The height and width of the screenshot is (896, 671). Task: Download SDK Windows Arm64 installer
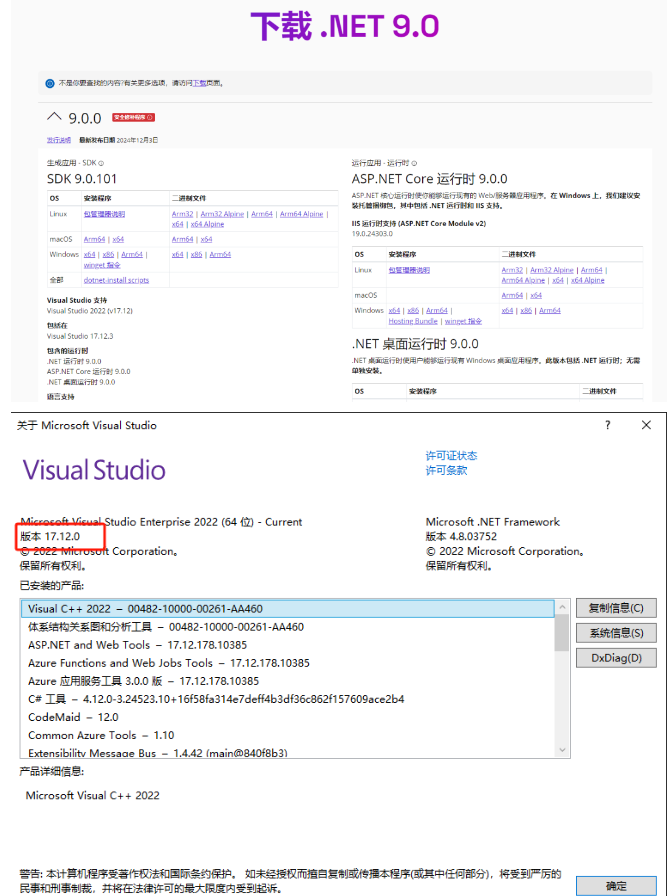(x=132, y=254)
